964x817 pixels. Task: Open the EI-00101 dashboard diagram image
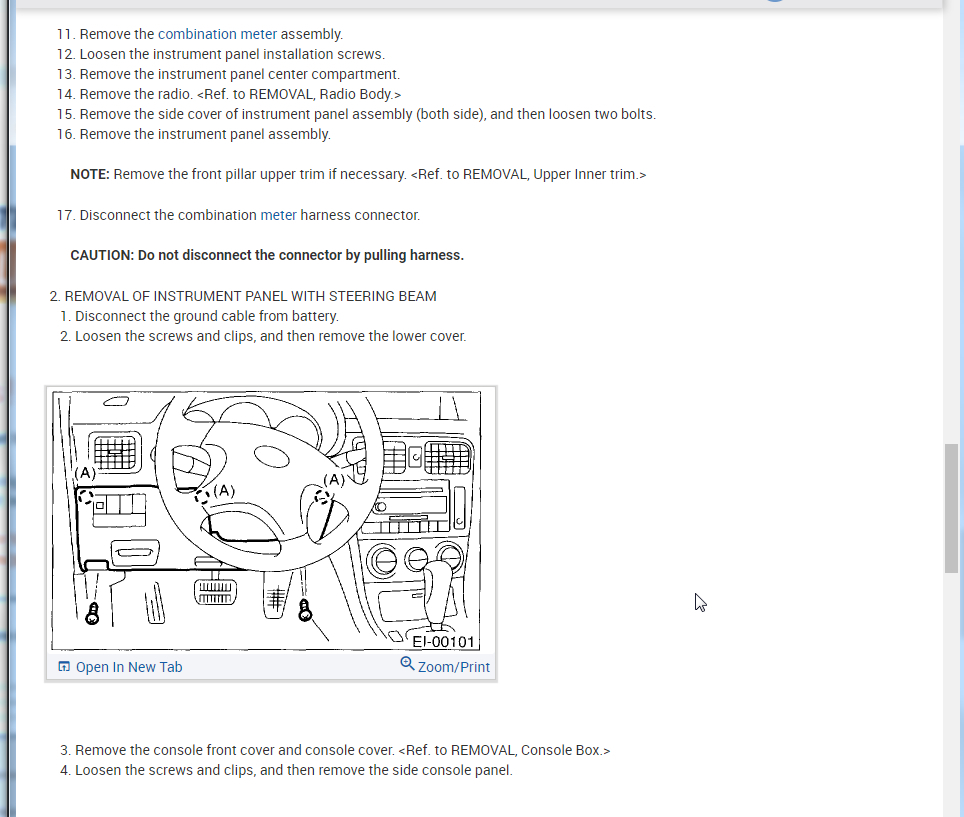(x=266, y=520)
